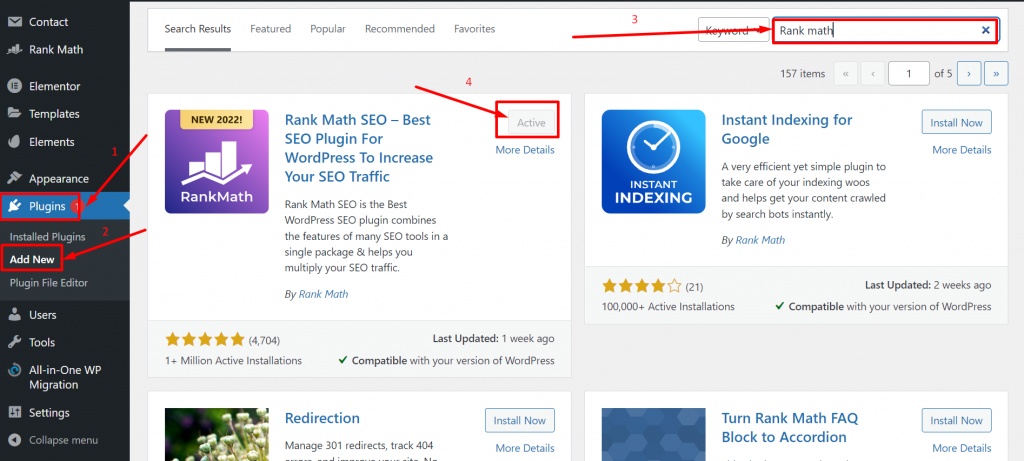
Task: Select Add New in Plugins submenu
Action: tap(32, 259)
